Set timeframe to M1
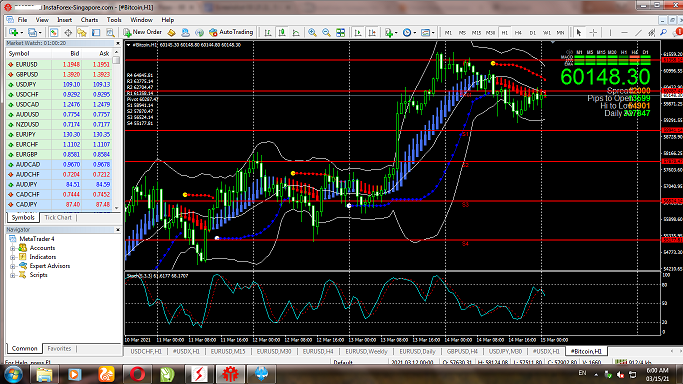Screen dimensions: 683x384 click(448, 33)
